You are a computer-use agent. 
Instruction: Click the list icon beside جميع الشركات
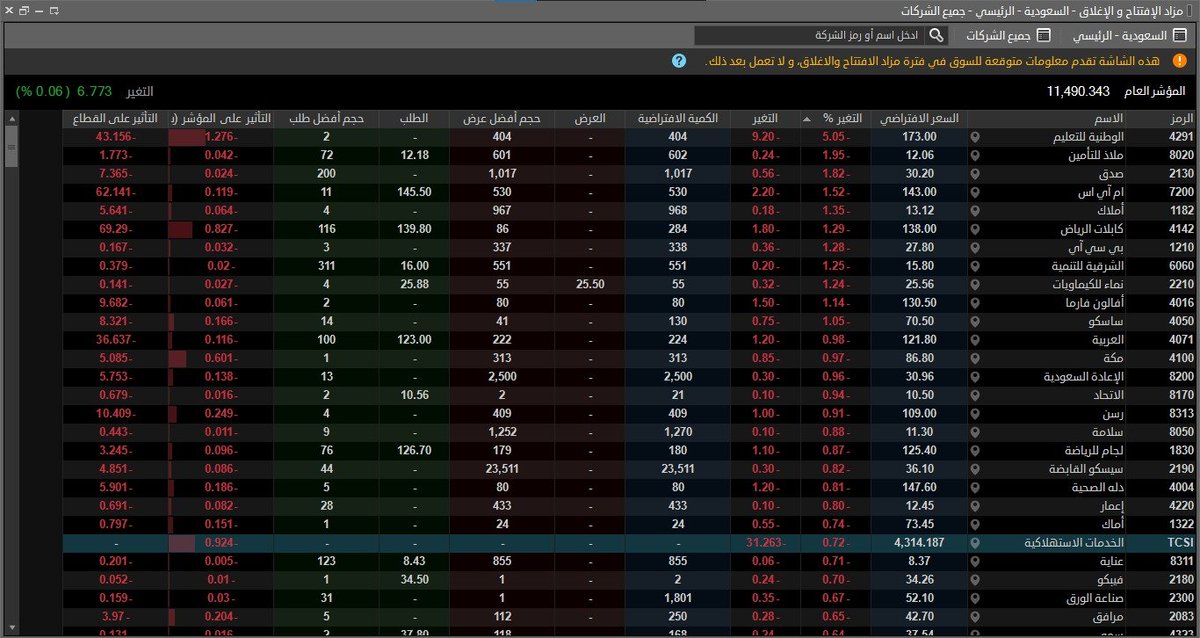click(x=1043, y=35)
